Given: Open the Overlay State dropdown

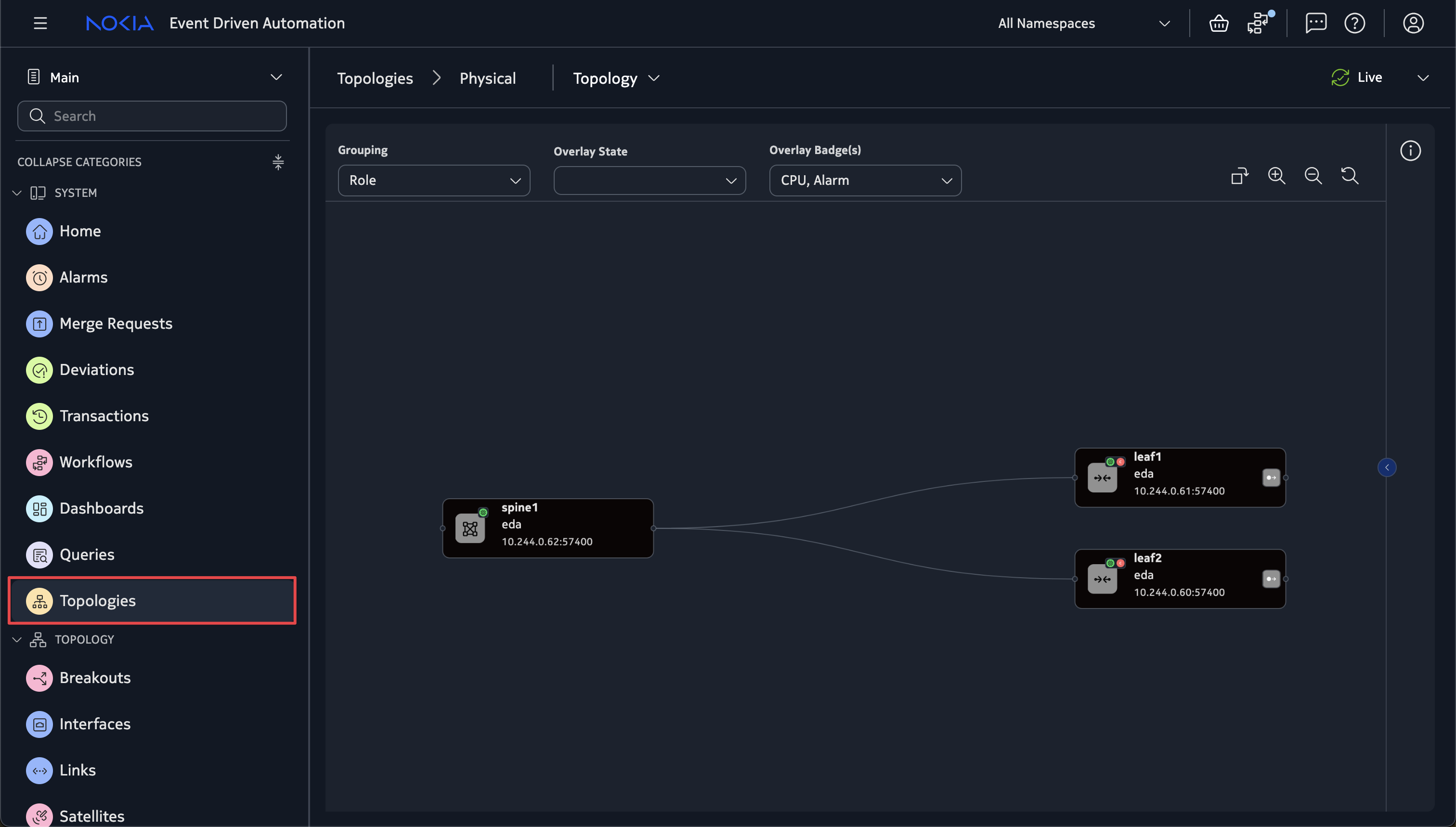Looking at the screenshot, I should [650, 181].
